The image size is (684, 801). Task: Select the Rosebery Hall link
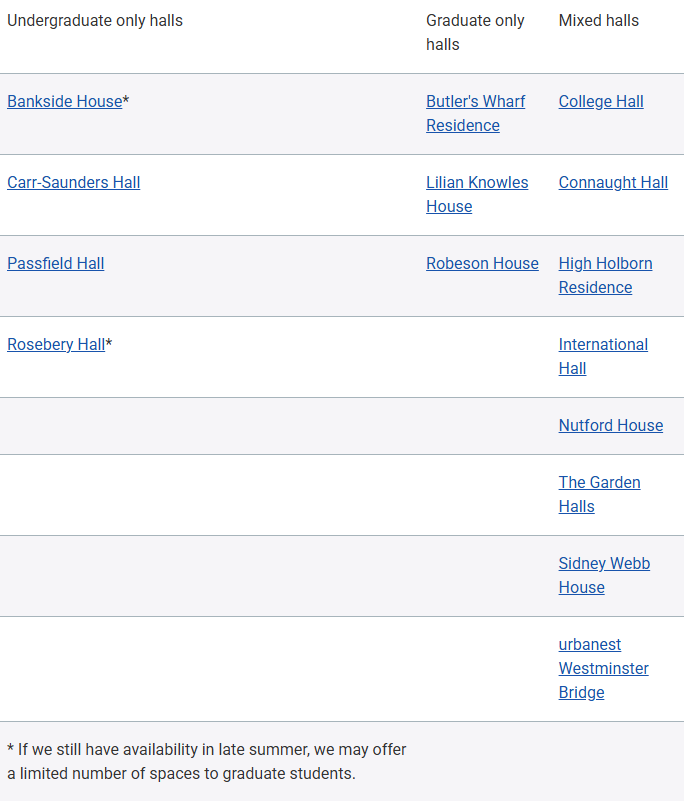(56, 344)
